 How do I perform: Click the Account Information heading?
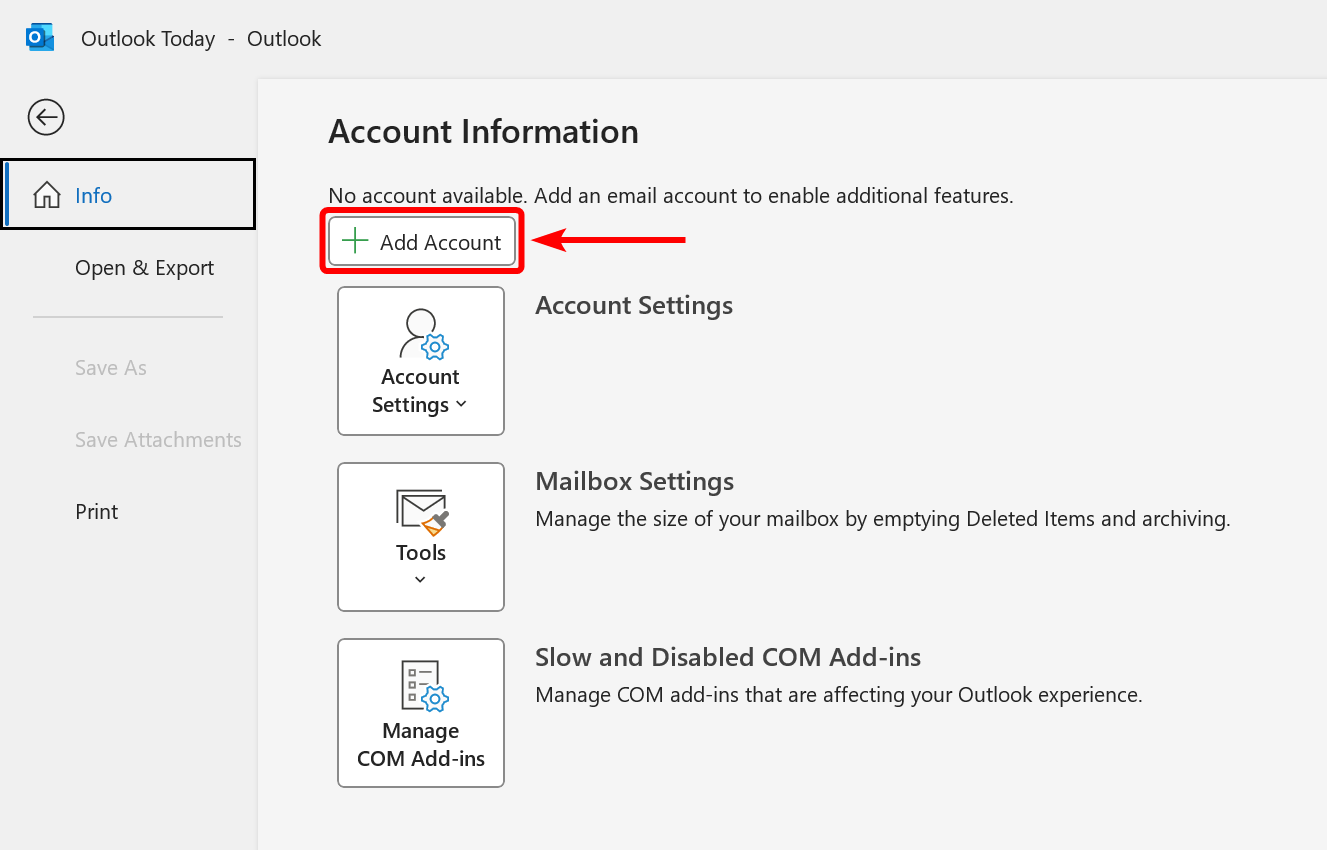(483, 132)
